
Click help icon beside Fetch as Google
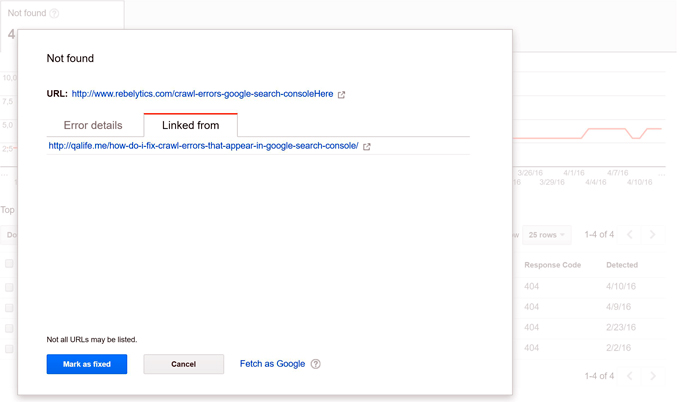[x=316, y=364]
